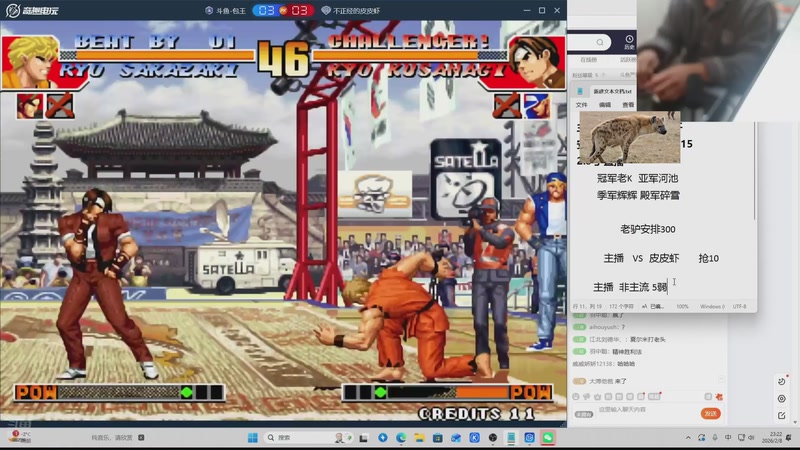Click the sidebar scroll-down arrow at bottom right

(x=795, y=423)
